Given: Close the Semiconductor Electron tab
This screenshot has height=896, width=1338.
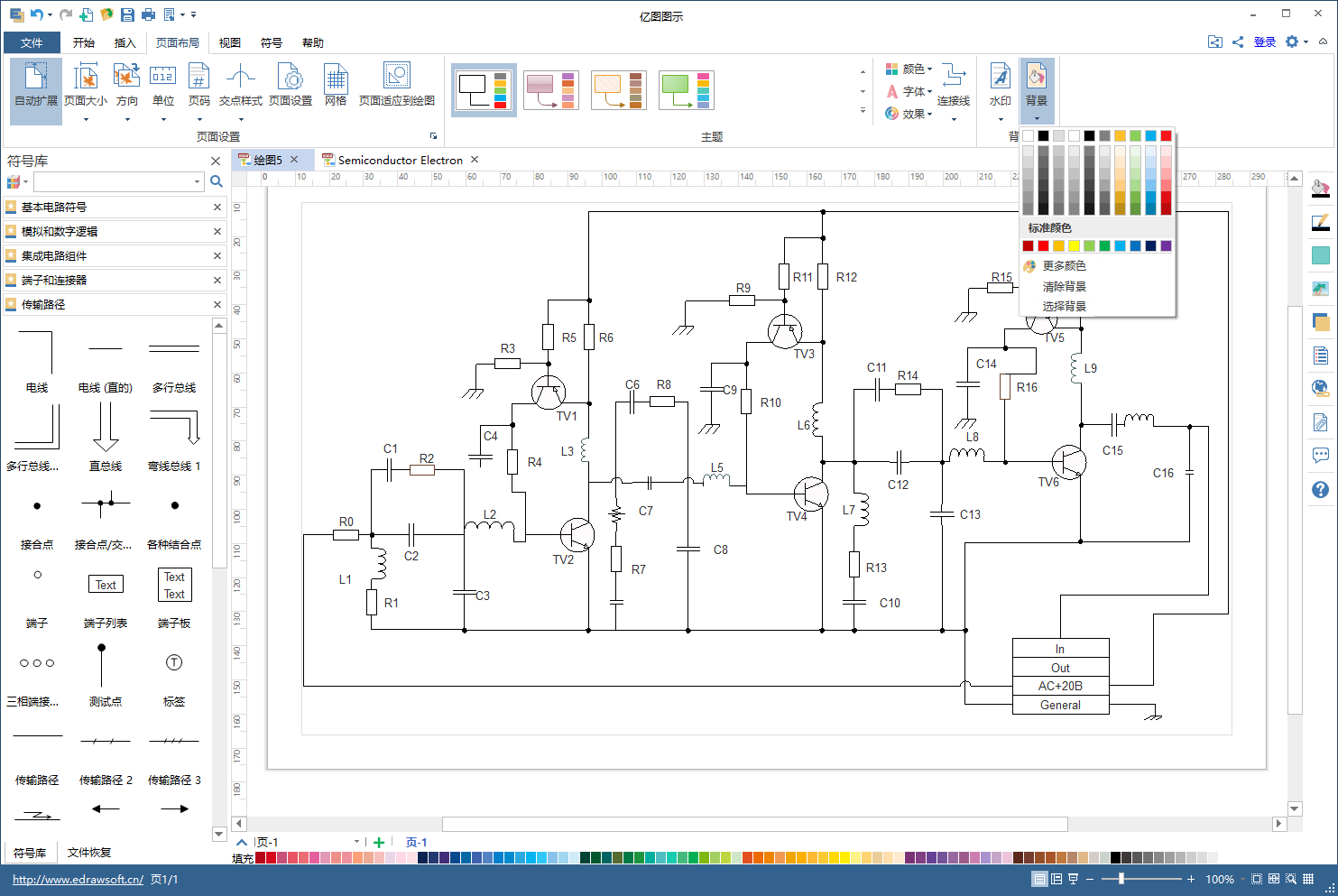Looking at the screenshot, I should 475,160.
